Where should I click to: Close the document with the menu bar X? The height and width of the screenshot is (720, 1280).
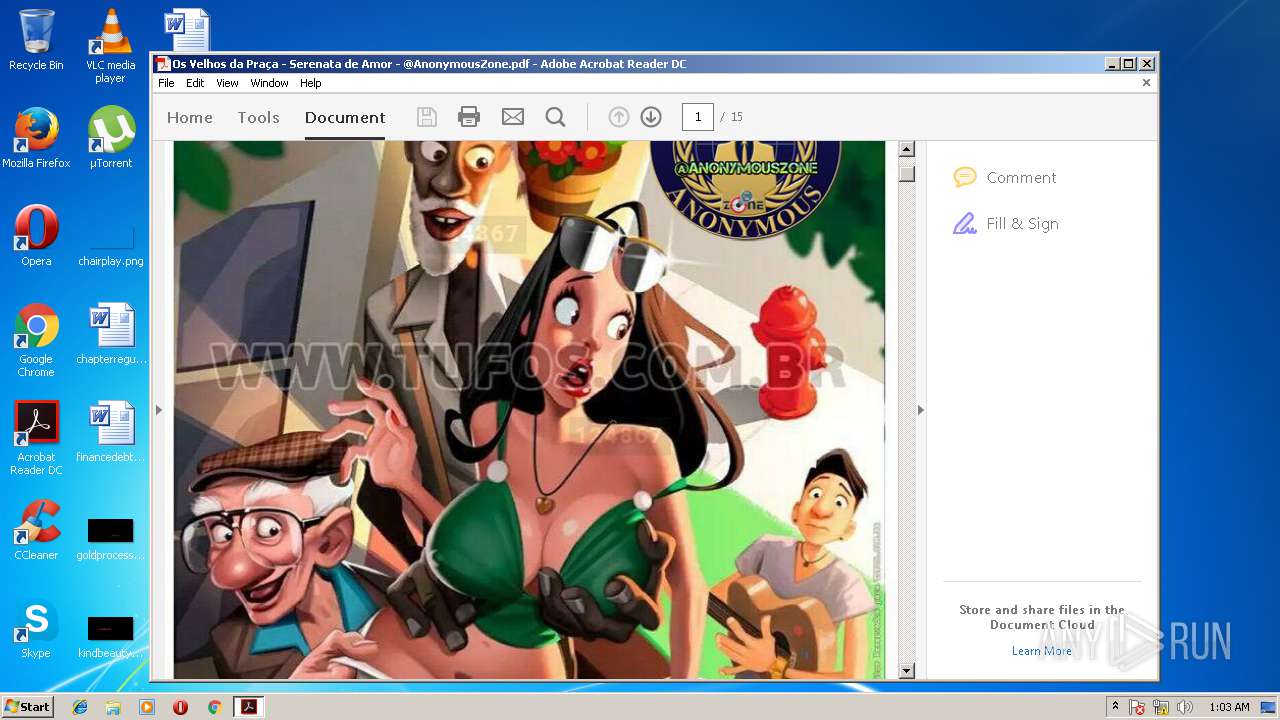click(1146, 83)
